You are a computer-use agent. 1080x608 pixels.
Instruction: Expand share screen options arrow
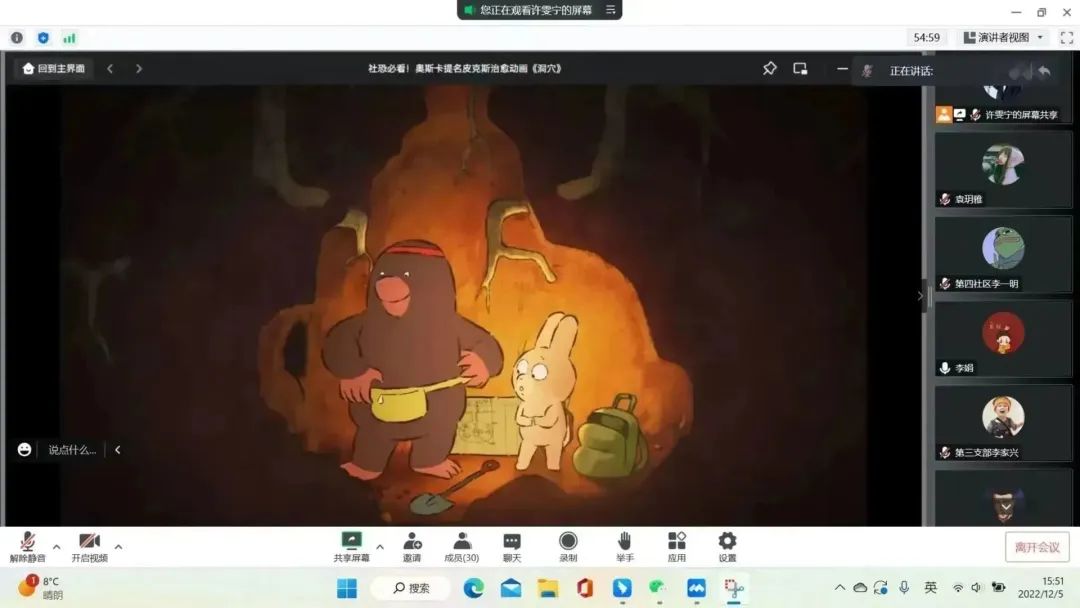point(380,547)
